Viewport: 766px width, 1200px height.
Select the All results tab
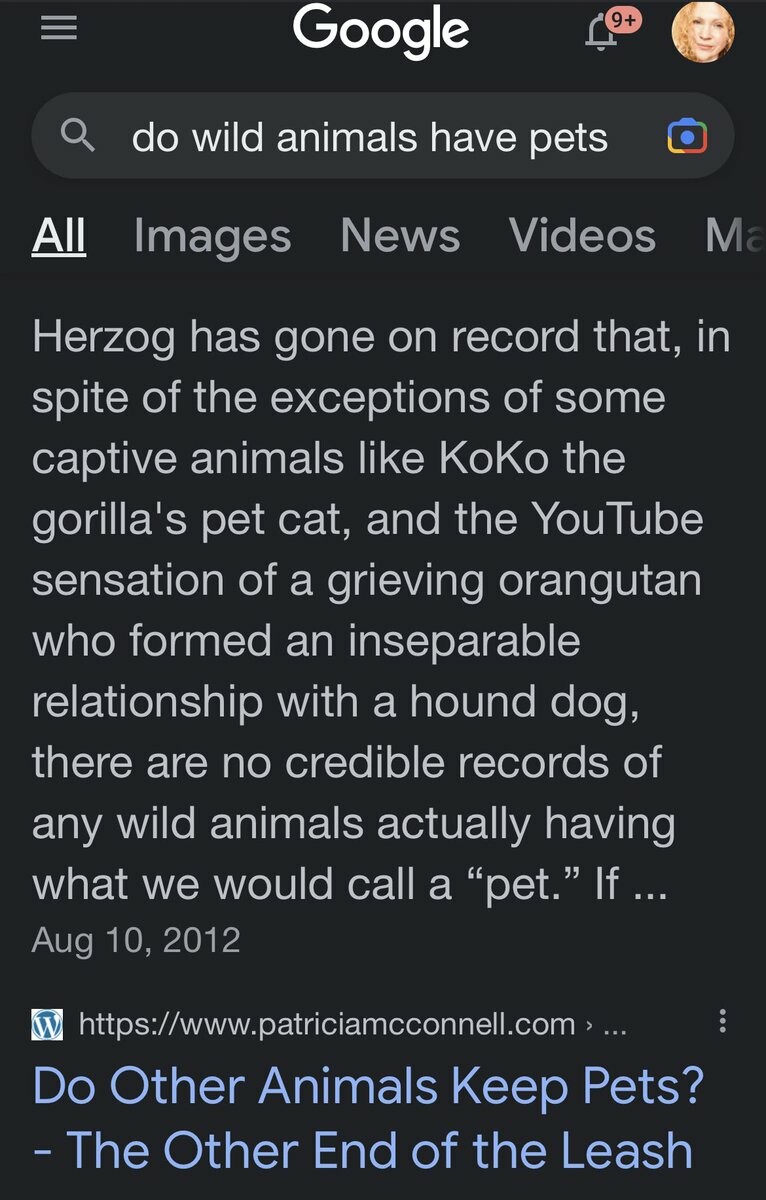tap(59, 236)
